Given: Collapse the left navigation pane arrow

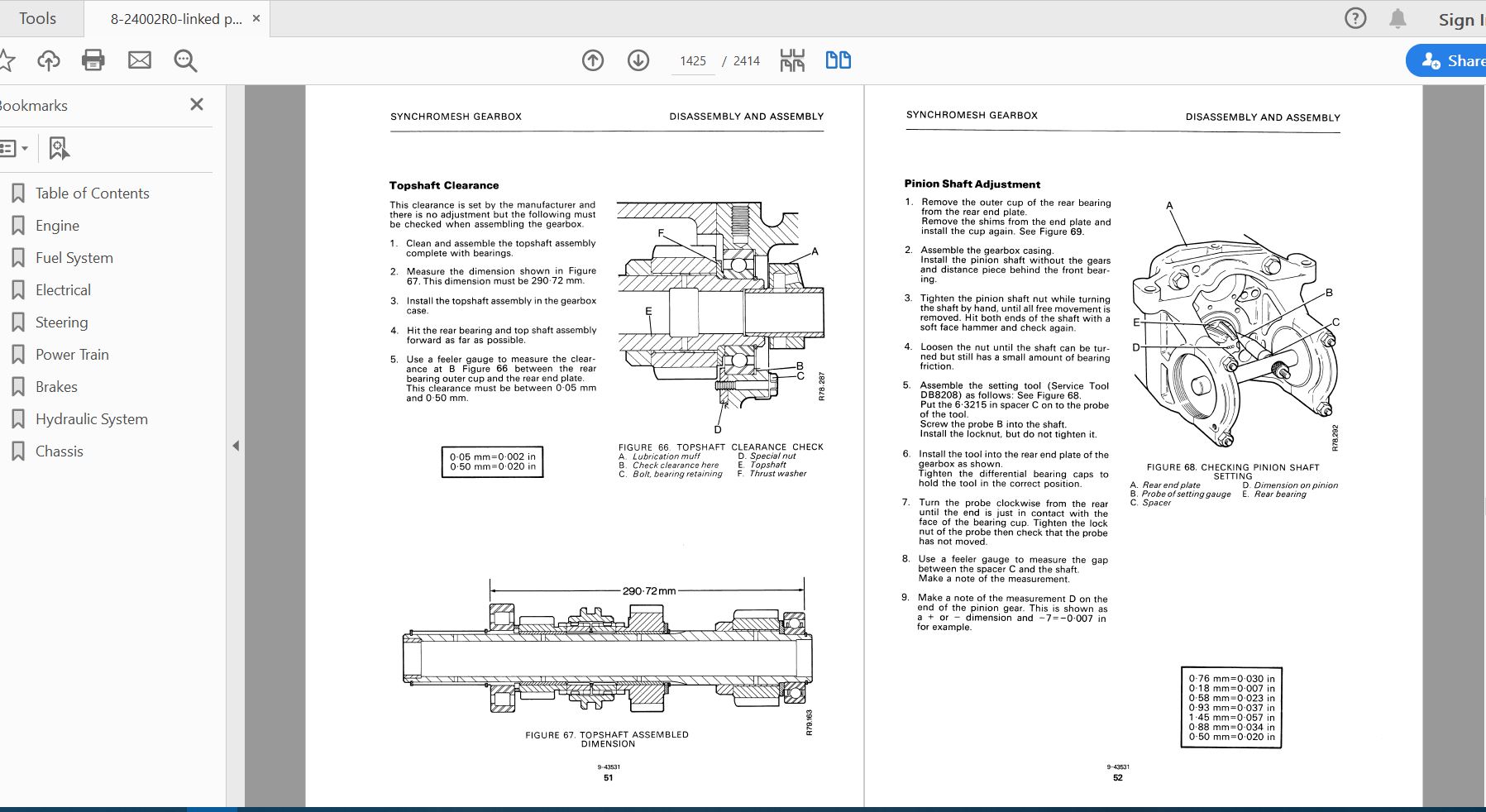Looking at the screenshot, I should click(x=236, y=446).
